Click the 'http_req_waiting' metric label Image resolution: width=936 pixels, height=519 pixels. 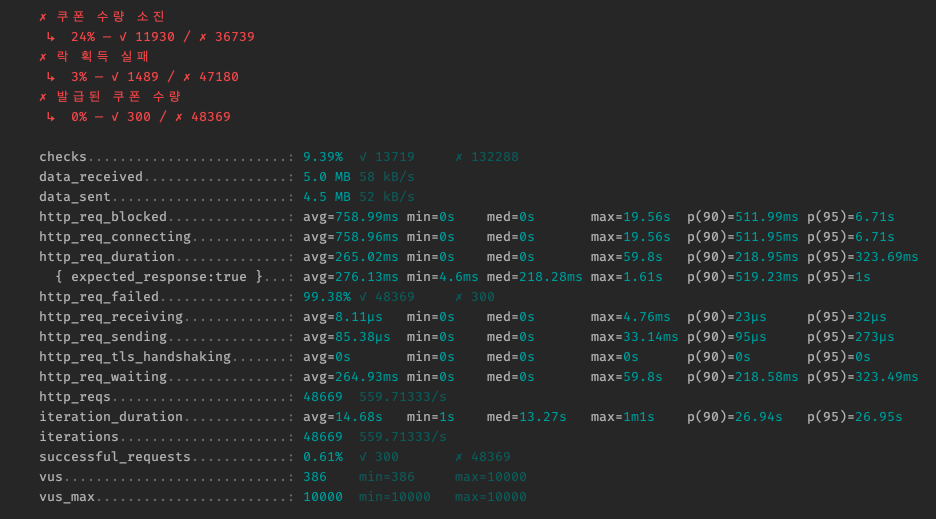click(103, 377)
